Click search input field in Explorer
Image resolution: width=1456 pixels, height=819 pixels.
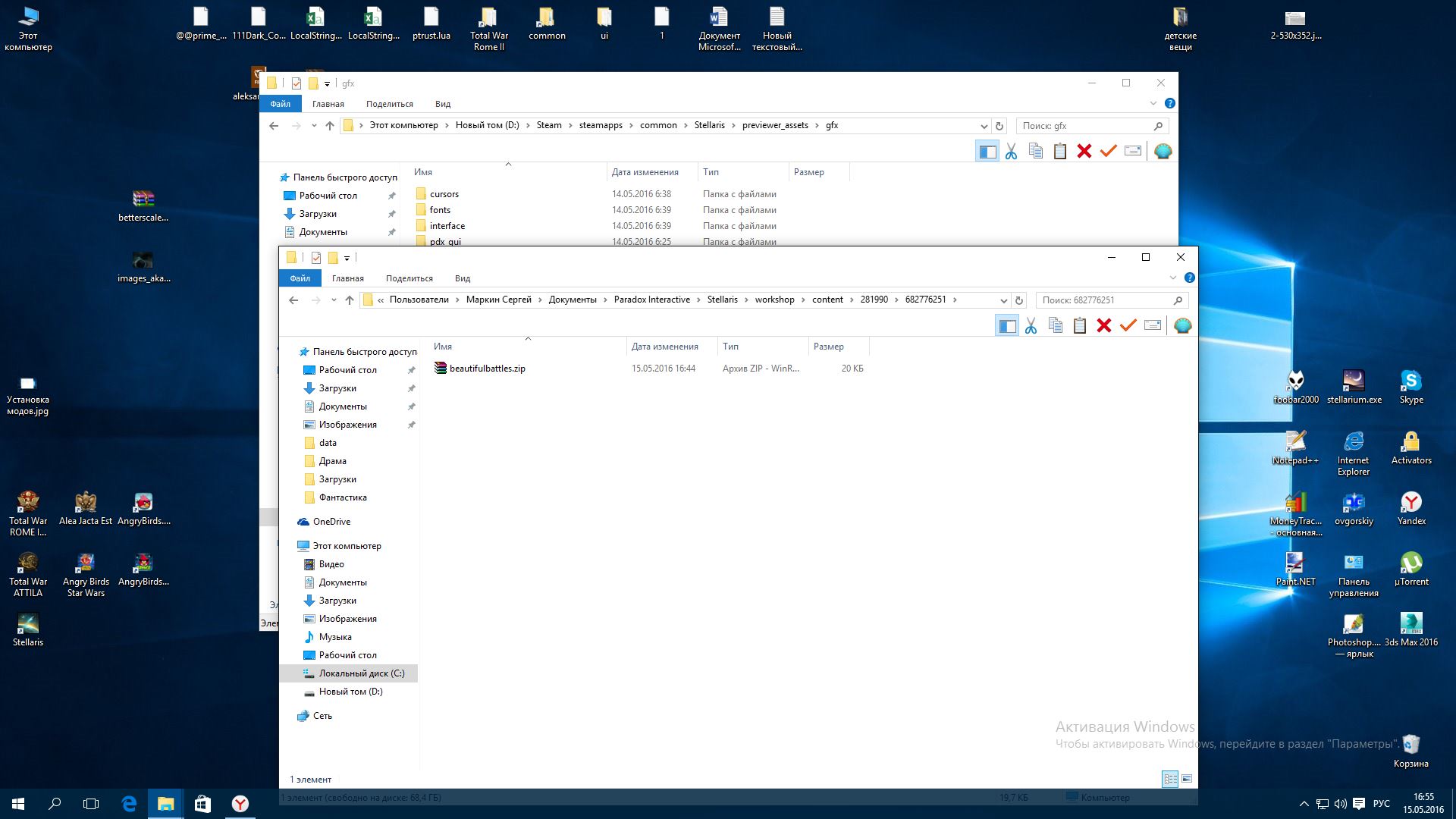[1100, 300]
